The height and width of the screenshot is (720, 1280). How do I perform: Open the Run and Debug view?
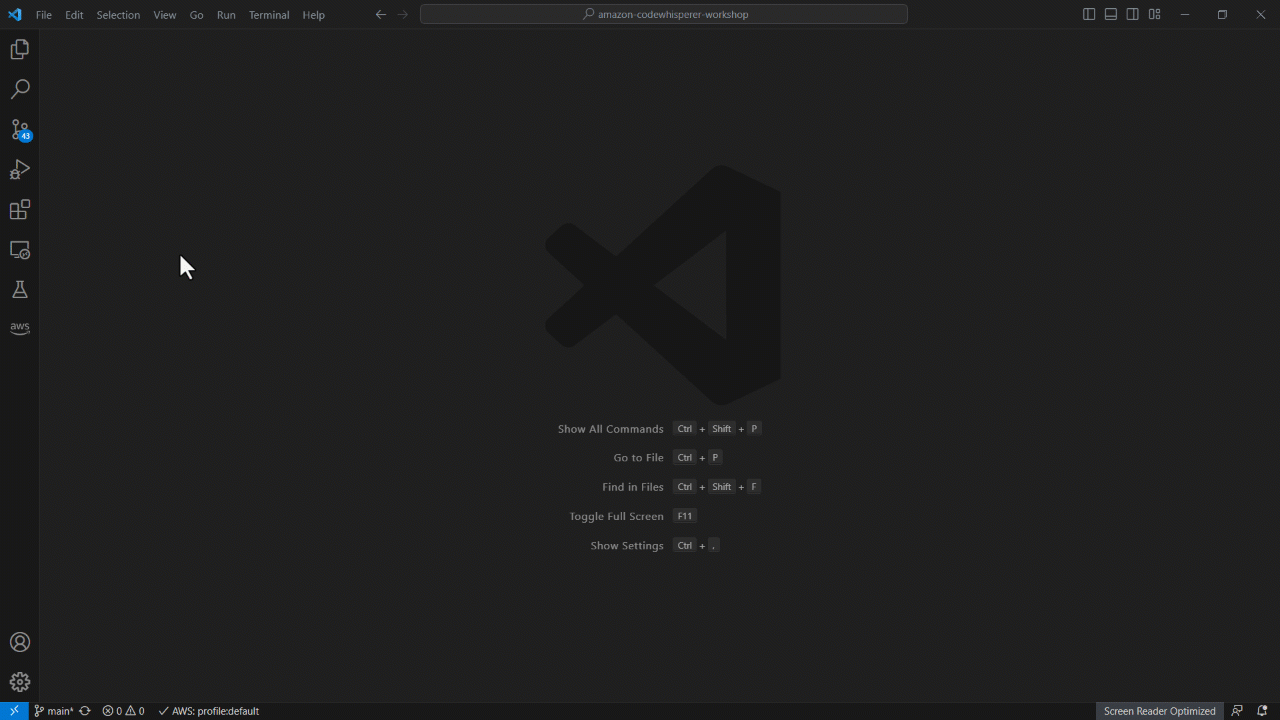20,170
